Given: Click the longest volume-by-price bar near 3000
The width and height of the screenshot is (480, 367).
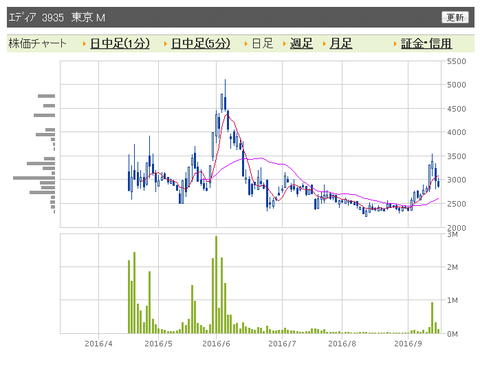Looking at the screenshot, I should [34, 178].
